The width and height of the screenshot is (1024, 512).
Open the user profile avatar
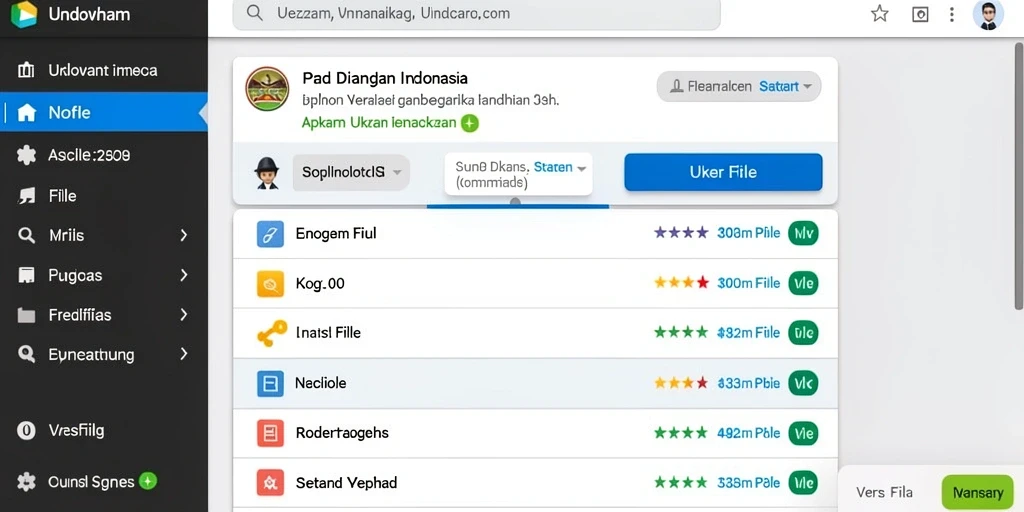(988, 14)
